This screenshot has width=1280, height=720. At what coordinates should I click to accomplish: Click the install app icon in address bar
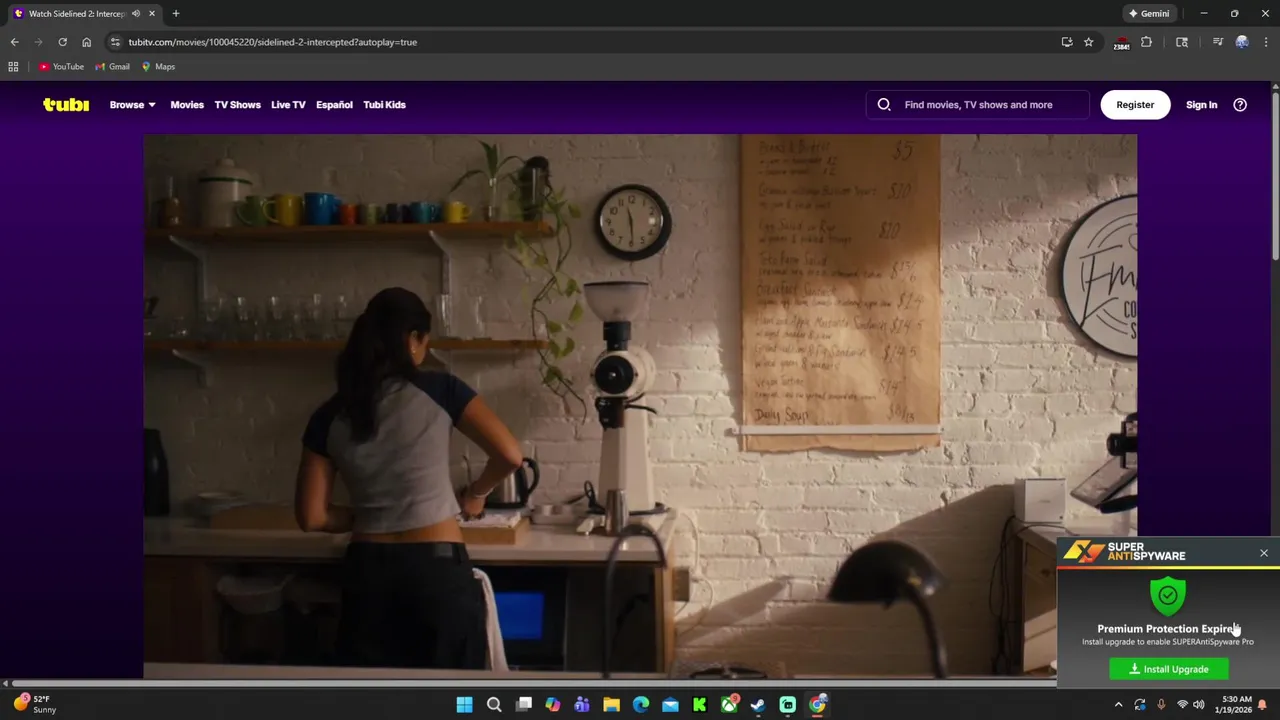click(1067, 42)
